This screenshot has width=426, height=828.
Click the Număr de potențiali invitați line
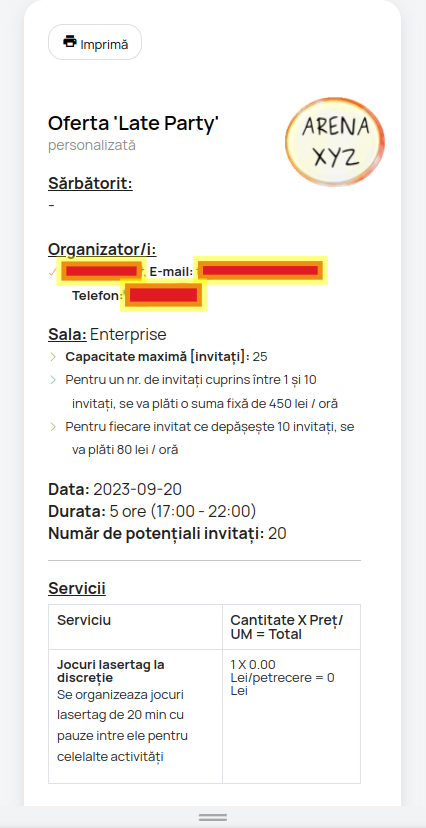pos(167,534)
